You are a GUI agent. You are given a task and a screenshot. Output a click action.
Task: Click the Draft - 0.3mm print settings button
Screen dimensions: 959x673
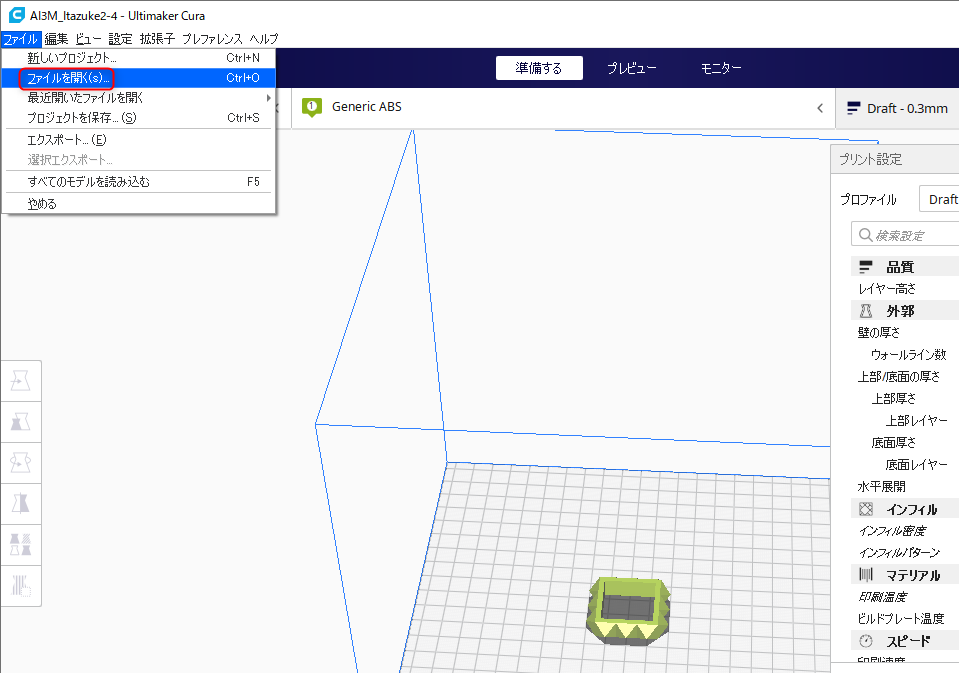point(898,108)
